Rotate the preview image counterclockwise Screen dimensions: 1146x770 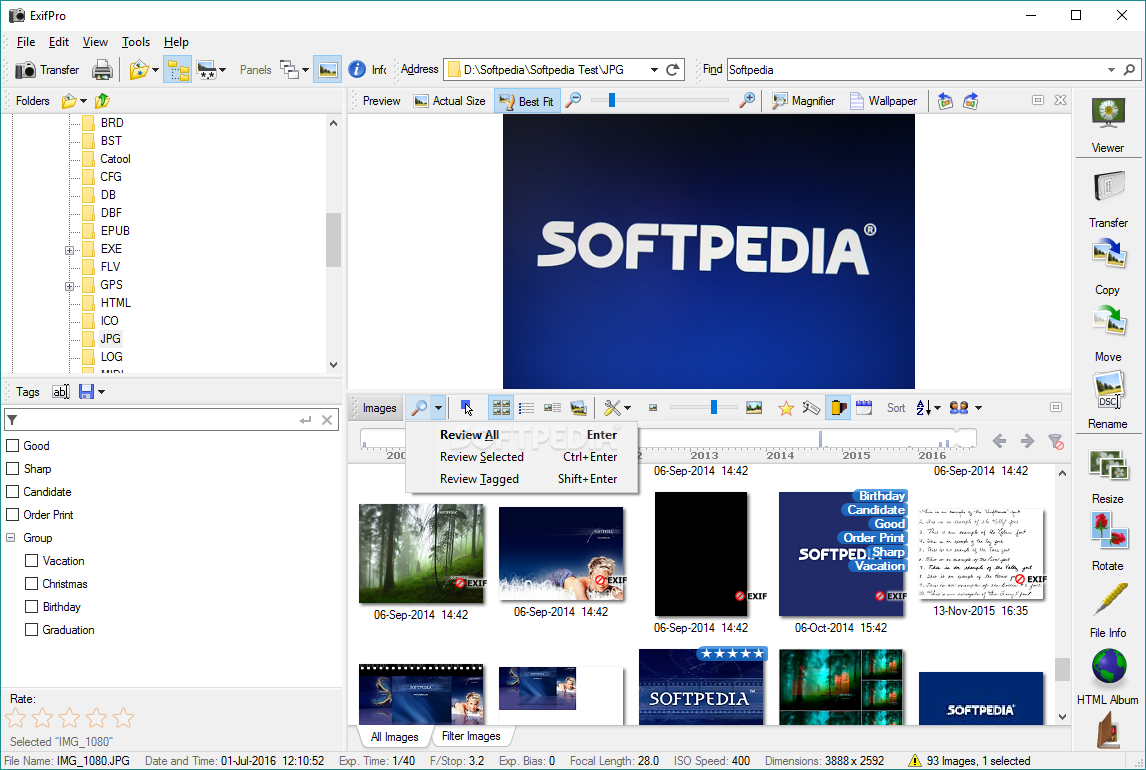pyautogui.click(x=945, y=101)
